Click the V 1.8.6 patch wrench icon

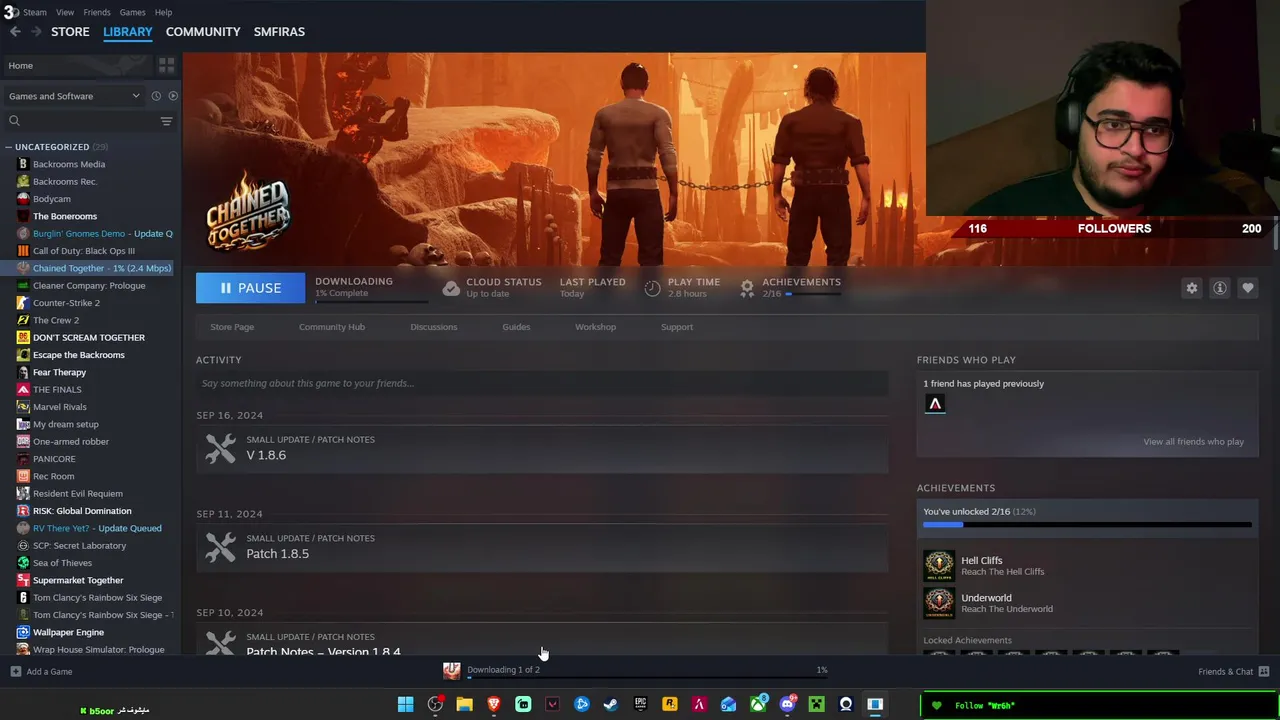(221, 448)
